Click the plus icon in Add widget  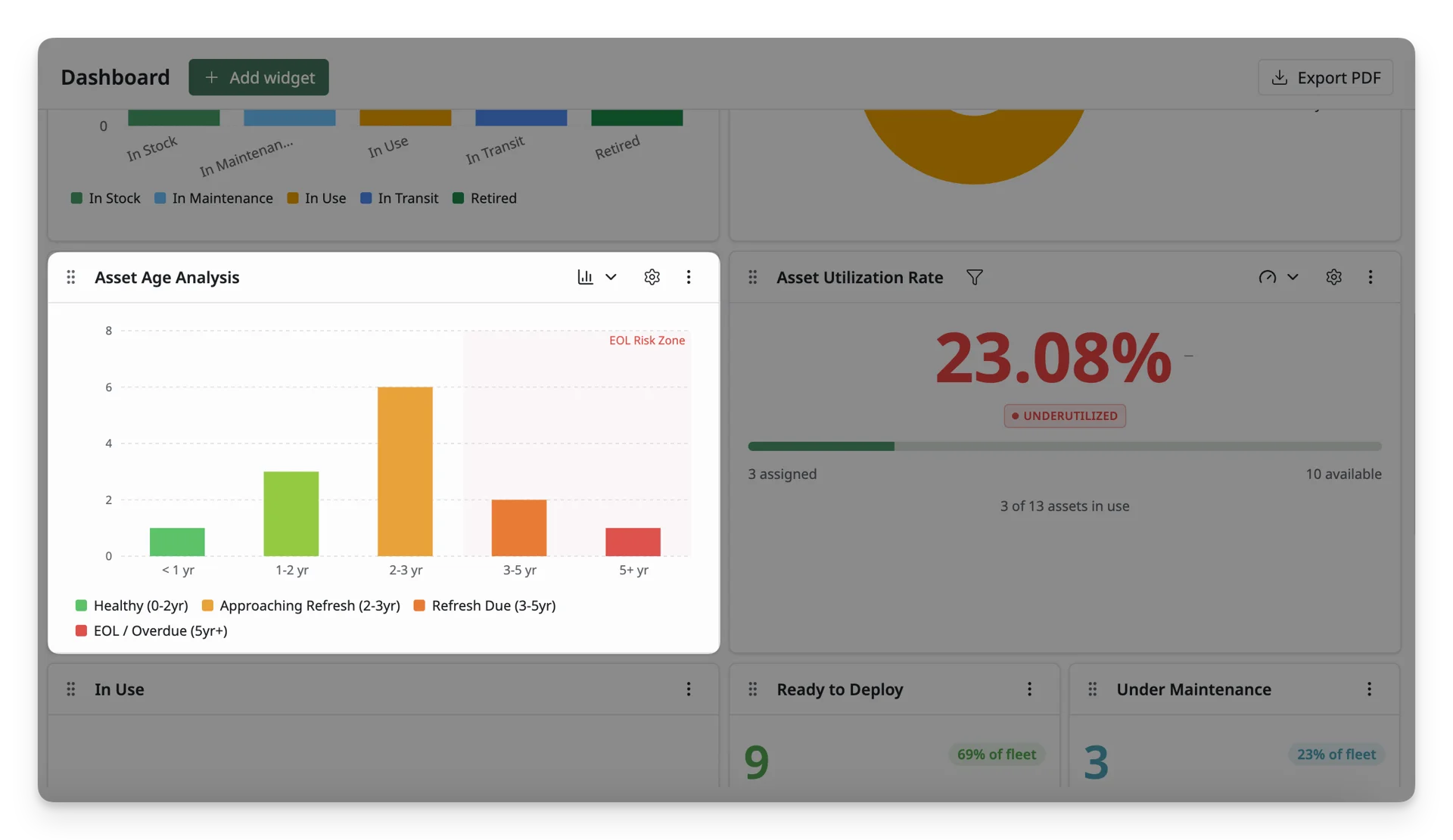[x=211, y=77]
